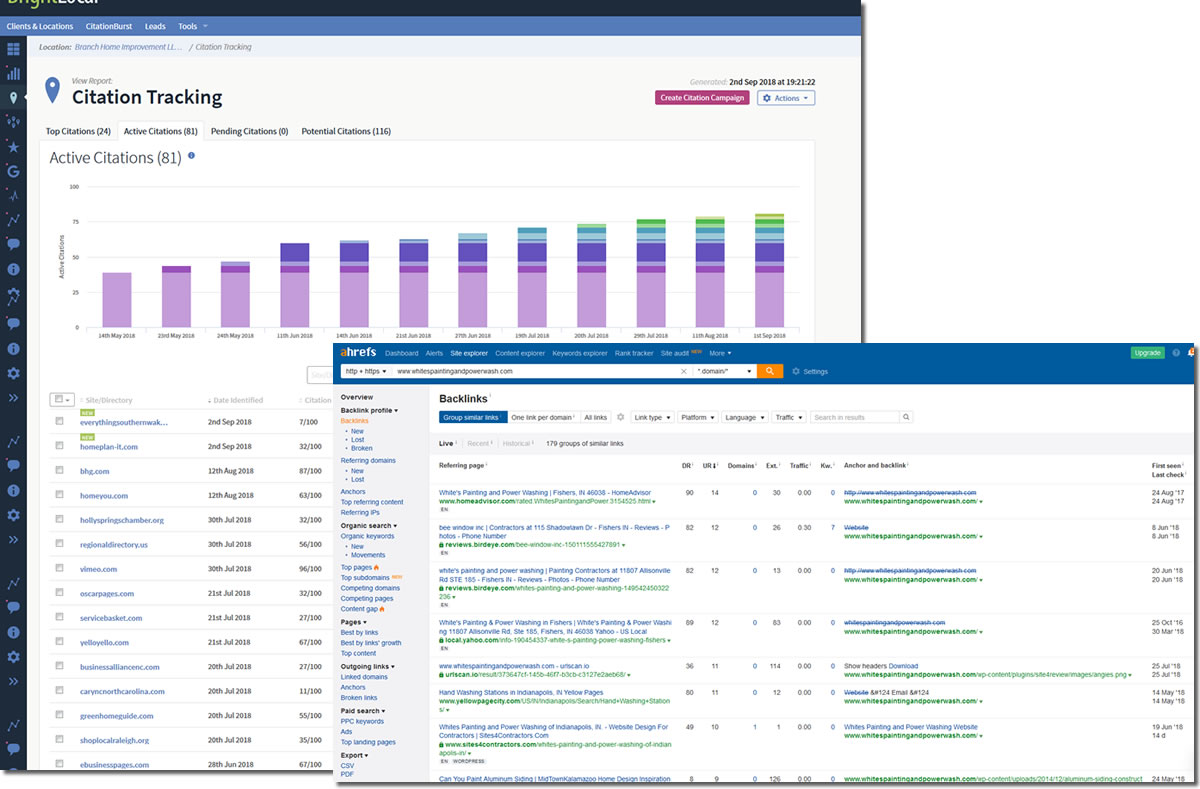1200x789 pixels.
Task: Select the map pin icon in BrightLocal sidebar
Action: pyautogui.click(x=14, y=98)
